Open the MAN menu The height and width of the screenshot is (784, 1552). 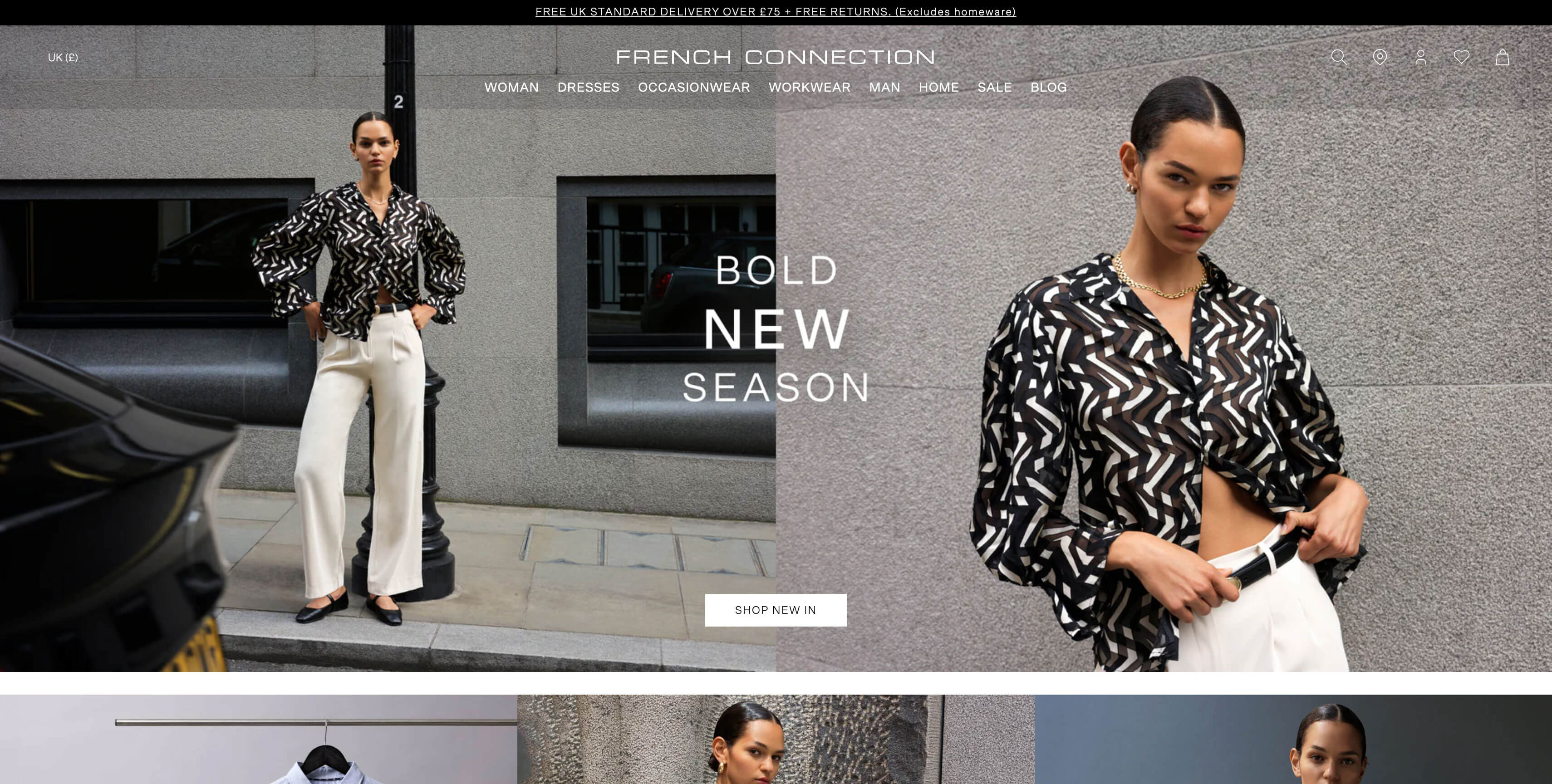(884, 87)
